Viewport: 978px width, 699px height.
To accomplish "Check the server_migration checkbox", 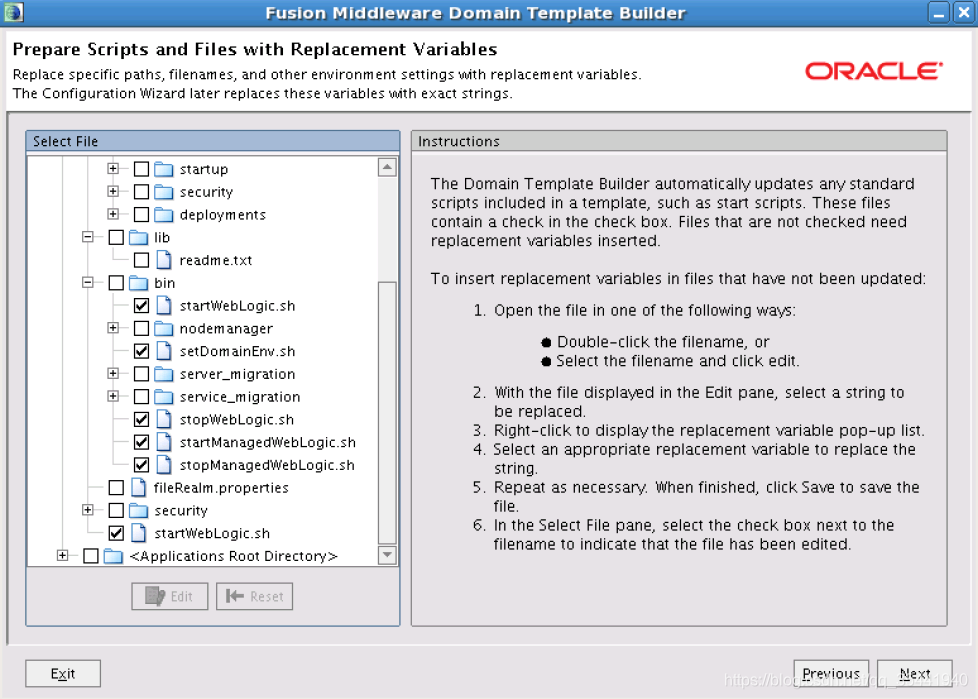I will click(x=142, y=374).
